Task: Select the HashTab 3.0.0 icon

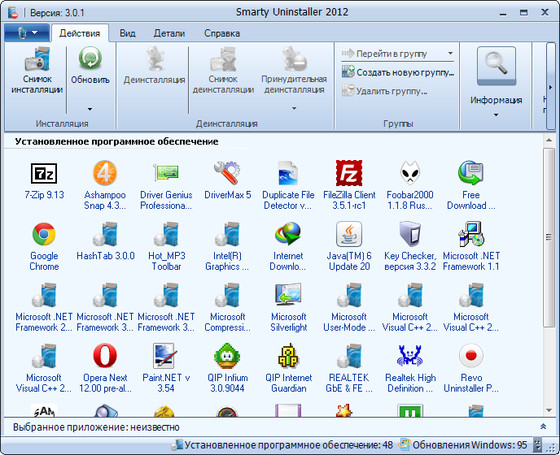Action: click(105, 234)
